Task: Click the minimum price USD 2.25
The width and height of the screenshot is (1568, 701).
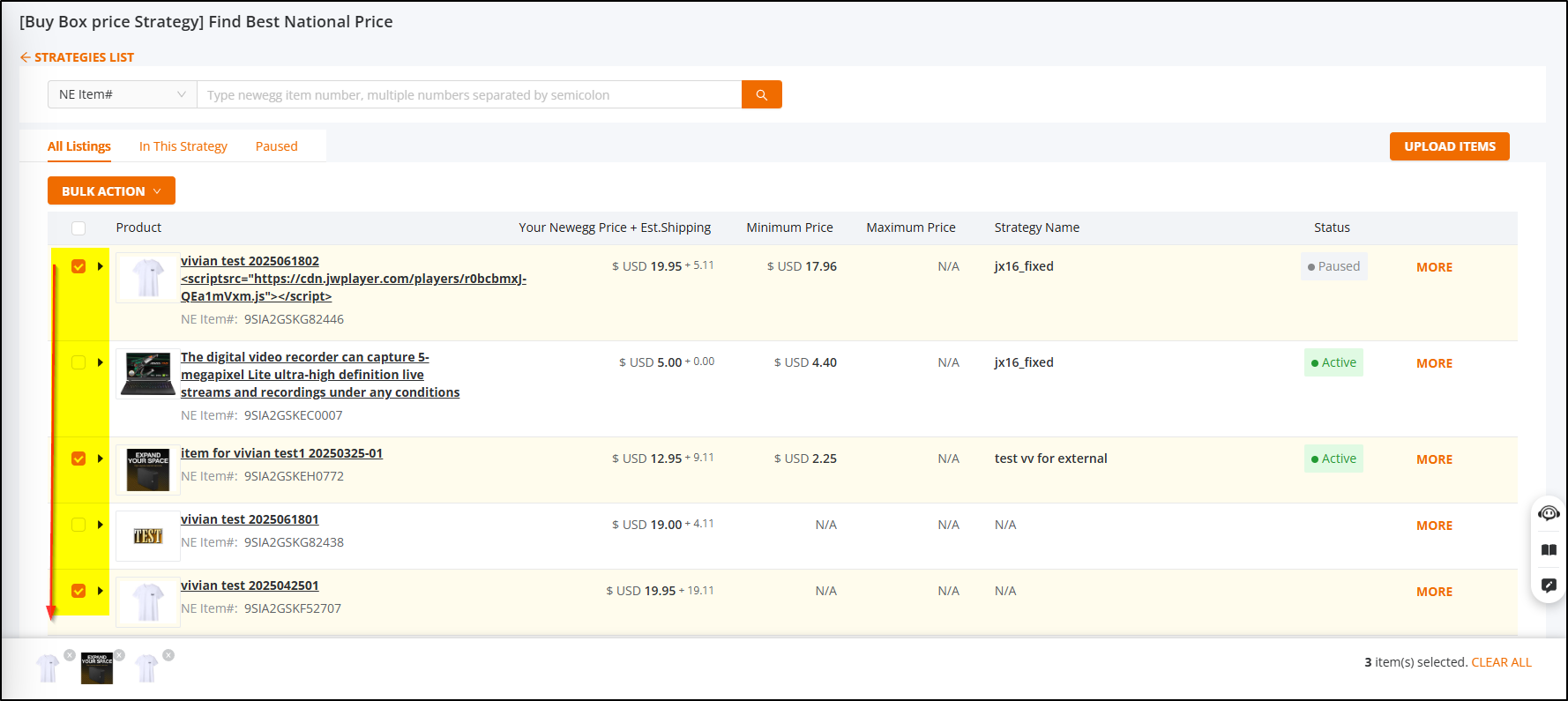Action: [x=805, y=459]
